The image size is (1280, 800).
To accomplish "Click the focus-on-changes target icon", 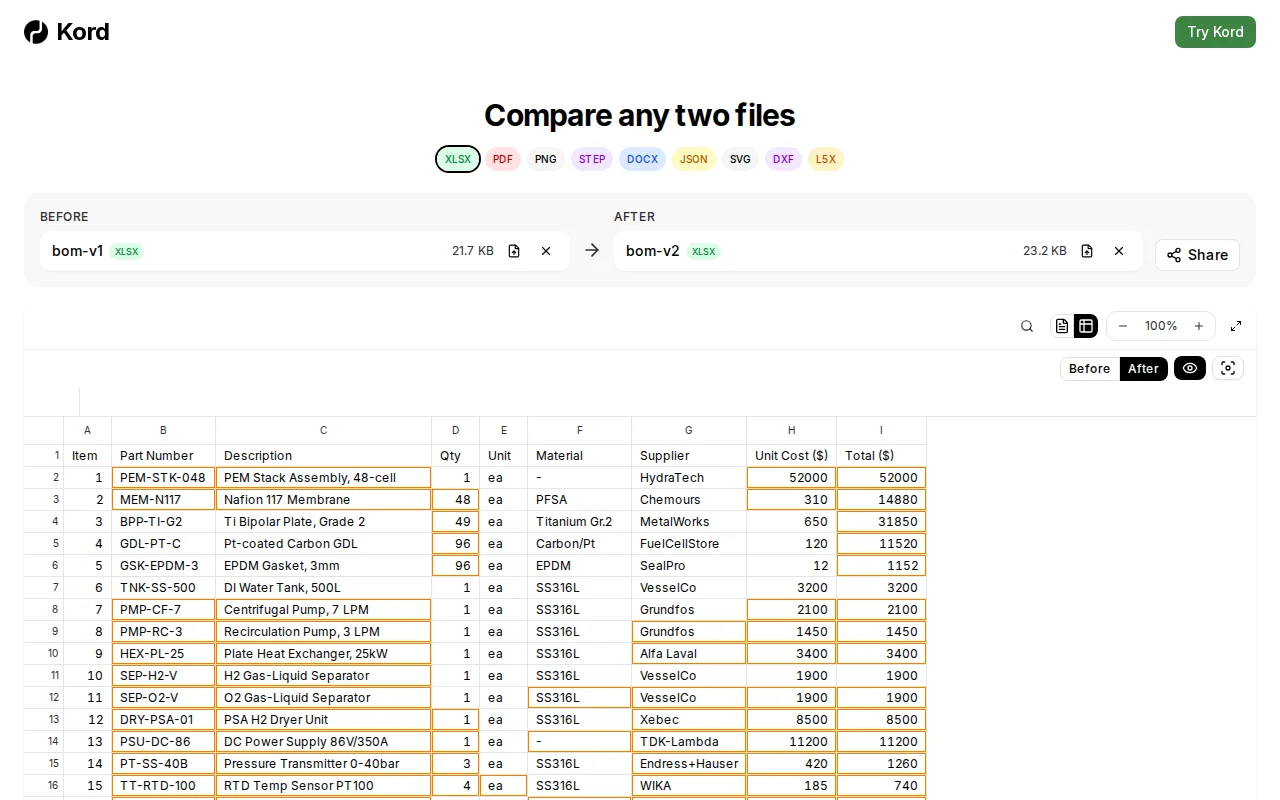I will point(1228,368).
